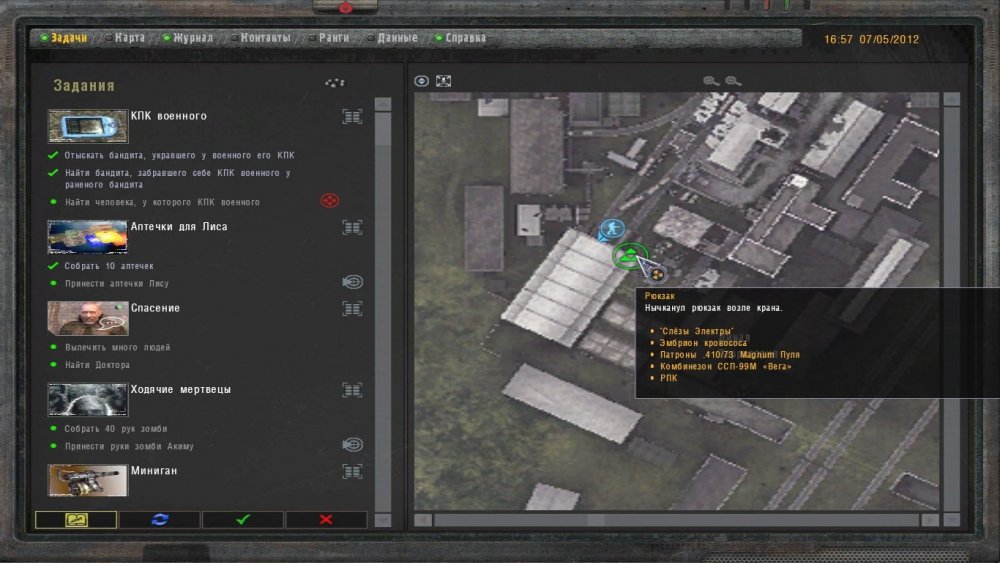
Task: Select objective Собрать 10 аптечек
Action: pyautogui.click(x=108, y=266)
